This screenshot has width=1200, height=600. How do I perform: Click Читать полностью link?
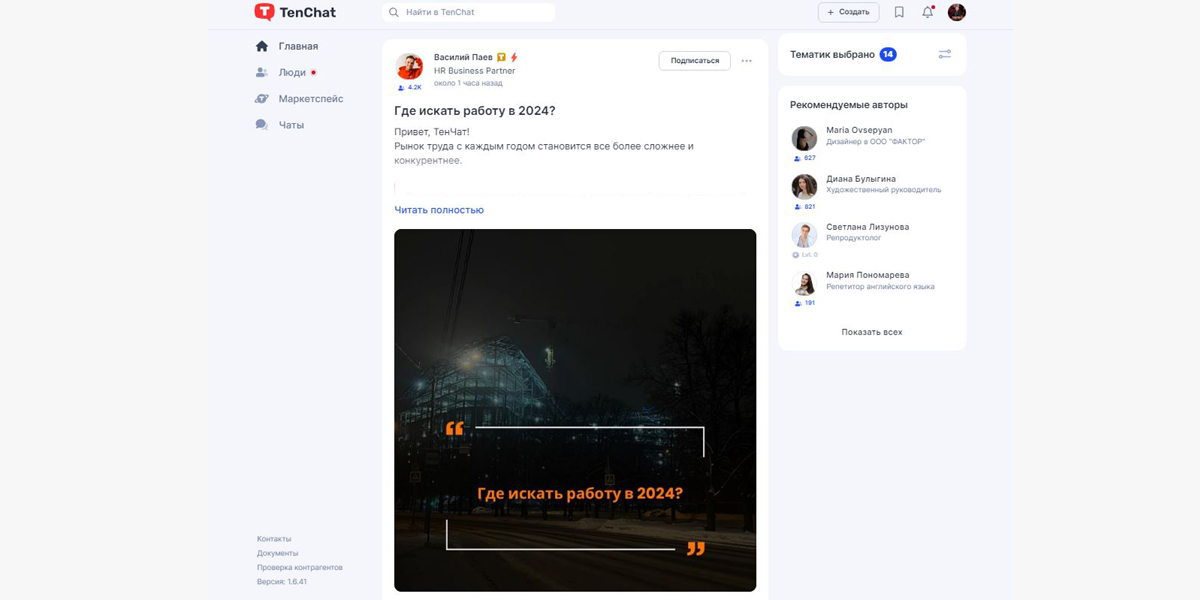click(439, 210)
